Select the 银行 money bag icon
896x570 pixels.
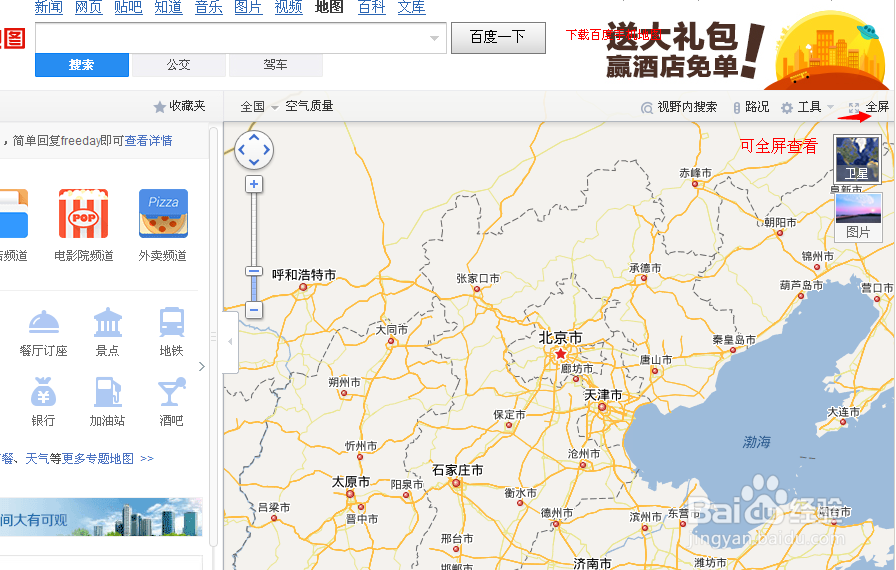click(x=43, y=392)
